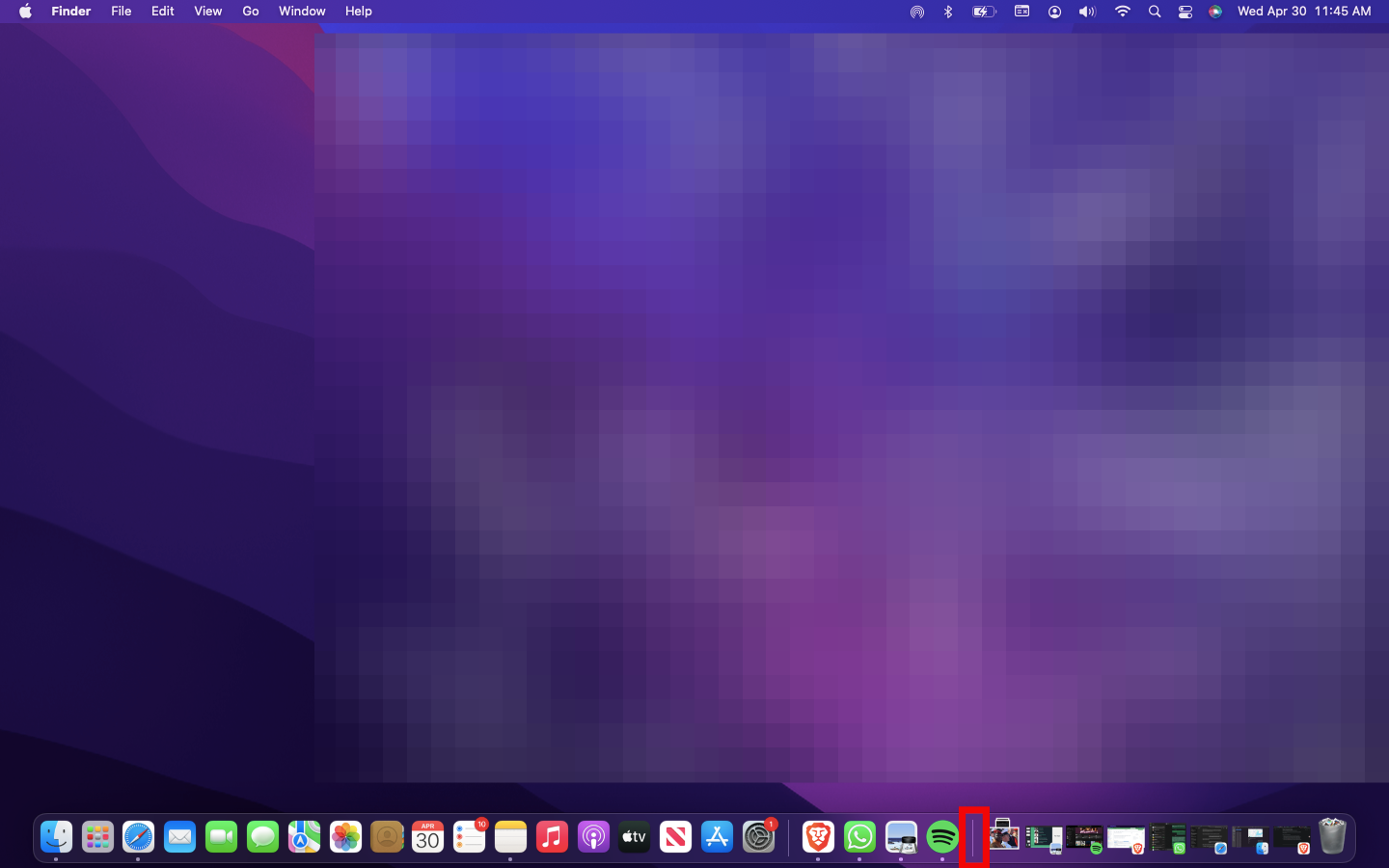Open the Finder menu
Viewport: 1389px width, 868px height.
click(x=70, y=12)
